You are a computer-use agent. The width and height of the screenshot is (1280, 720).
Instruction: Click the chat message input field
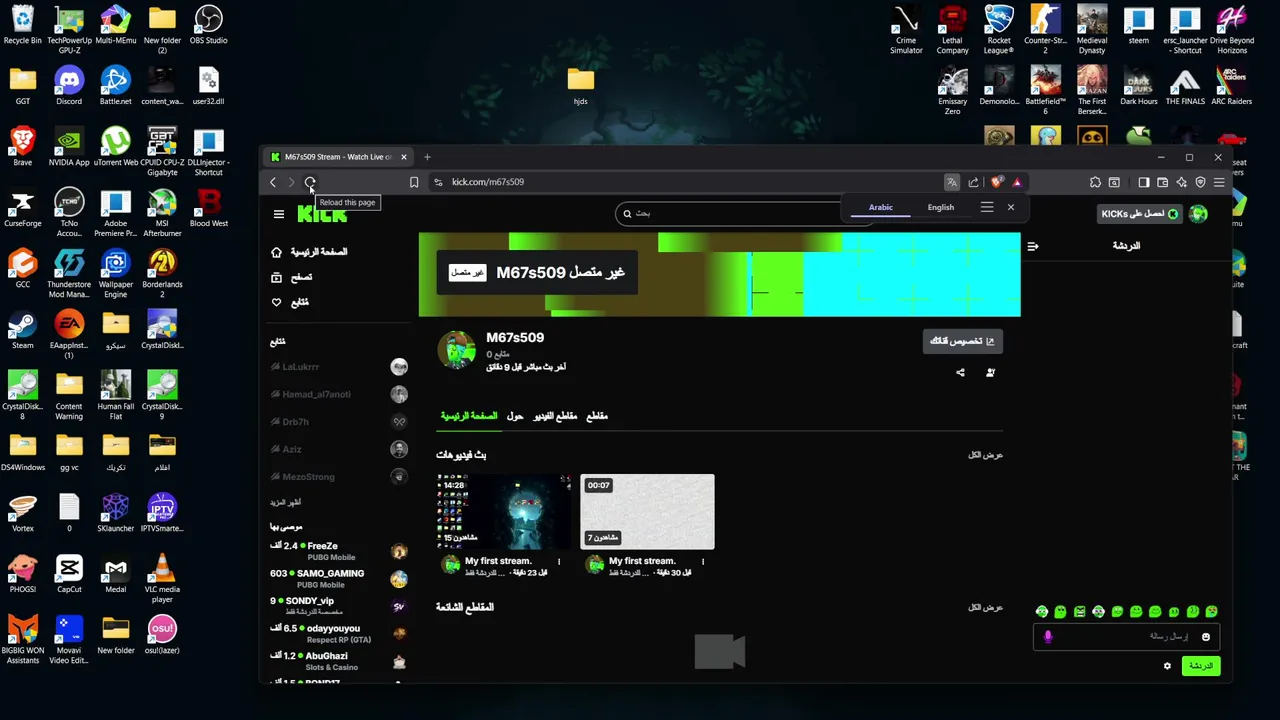[1125, 637]
